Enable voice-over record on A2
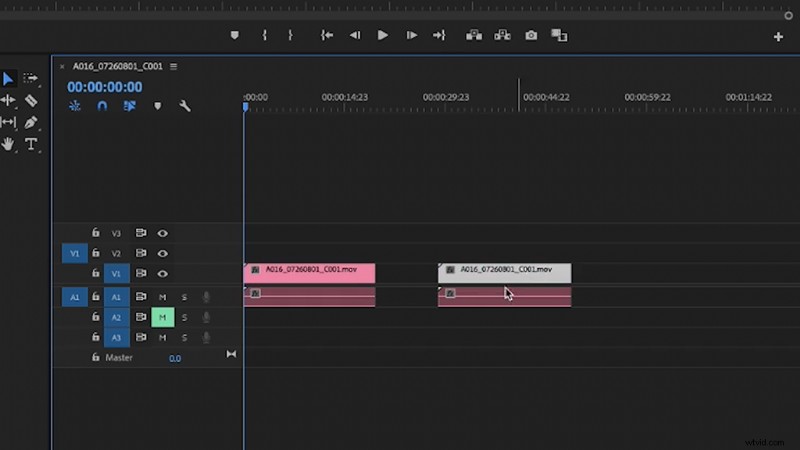 pyautogui.click(x=206, y=317)
